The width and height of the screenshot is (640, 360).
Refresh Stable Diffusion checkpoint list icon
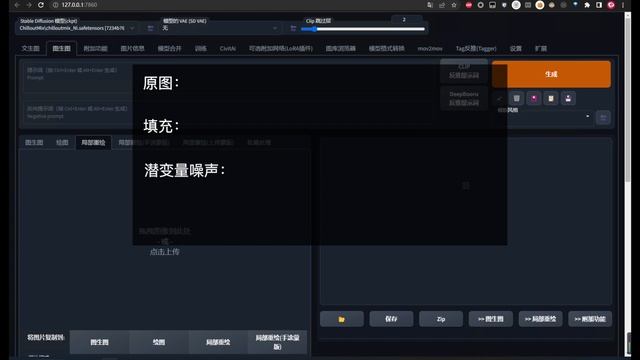coord(150,28)
